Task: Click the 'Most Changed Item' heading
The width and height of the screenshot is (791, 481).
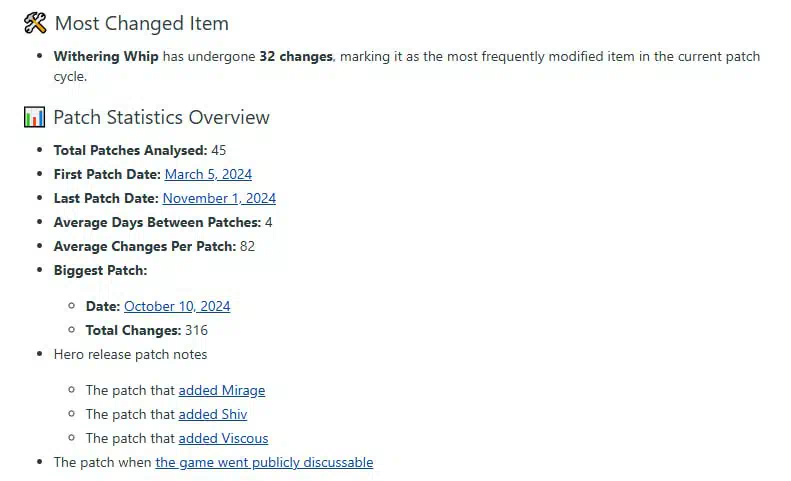Action: point(142,24)
